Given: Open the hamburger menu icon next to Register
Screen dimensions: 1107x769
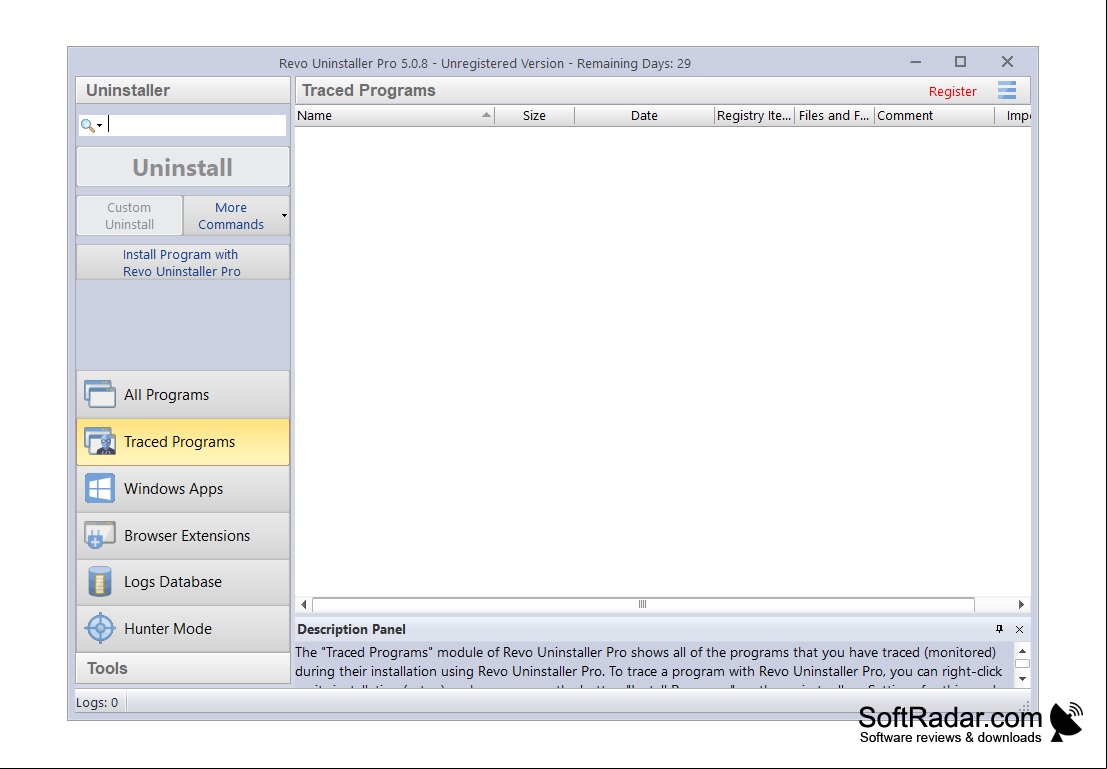Looking at the screenshot, I should tap(1007, 90).
